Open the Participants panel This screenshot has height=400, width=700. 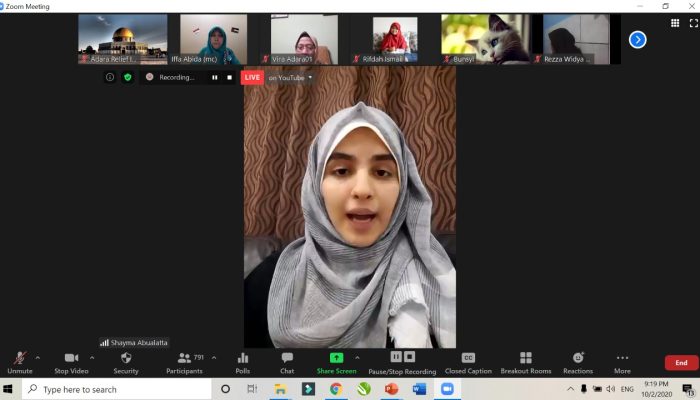pos(184,363)
